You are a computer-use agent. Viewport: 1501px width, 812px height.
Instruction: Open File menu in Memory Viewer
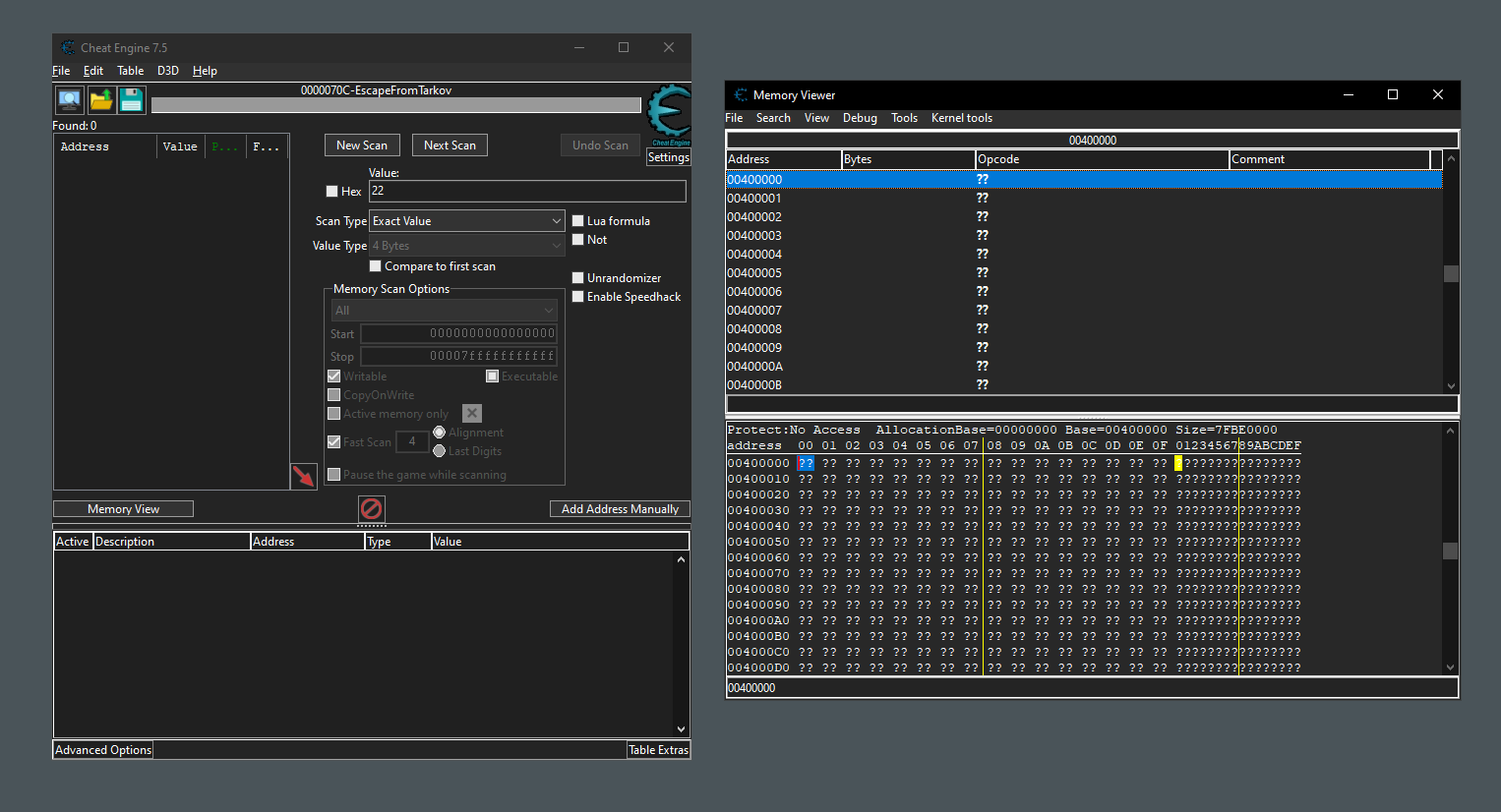[x=734, y=118]
